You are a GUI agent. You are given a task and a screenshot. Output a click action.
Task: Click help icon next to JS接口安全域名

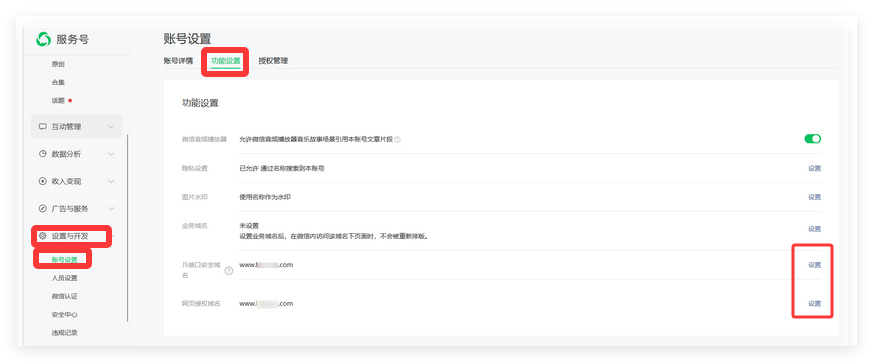coord(229,271)
